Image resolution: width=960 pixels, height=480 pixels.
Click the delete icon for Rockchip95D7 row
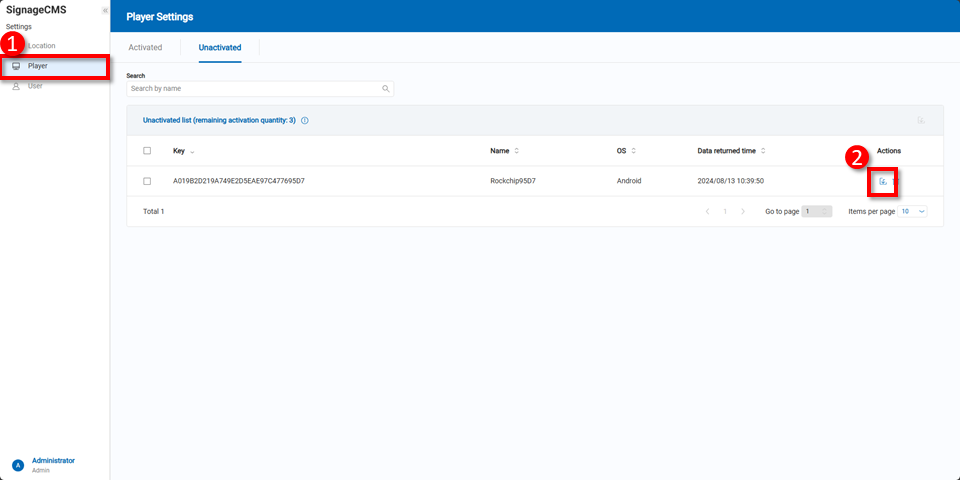(894, 181)
